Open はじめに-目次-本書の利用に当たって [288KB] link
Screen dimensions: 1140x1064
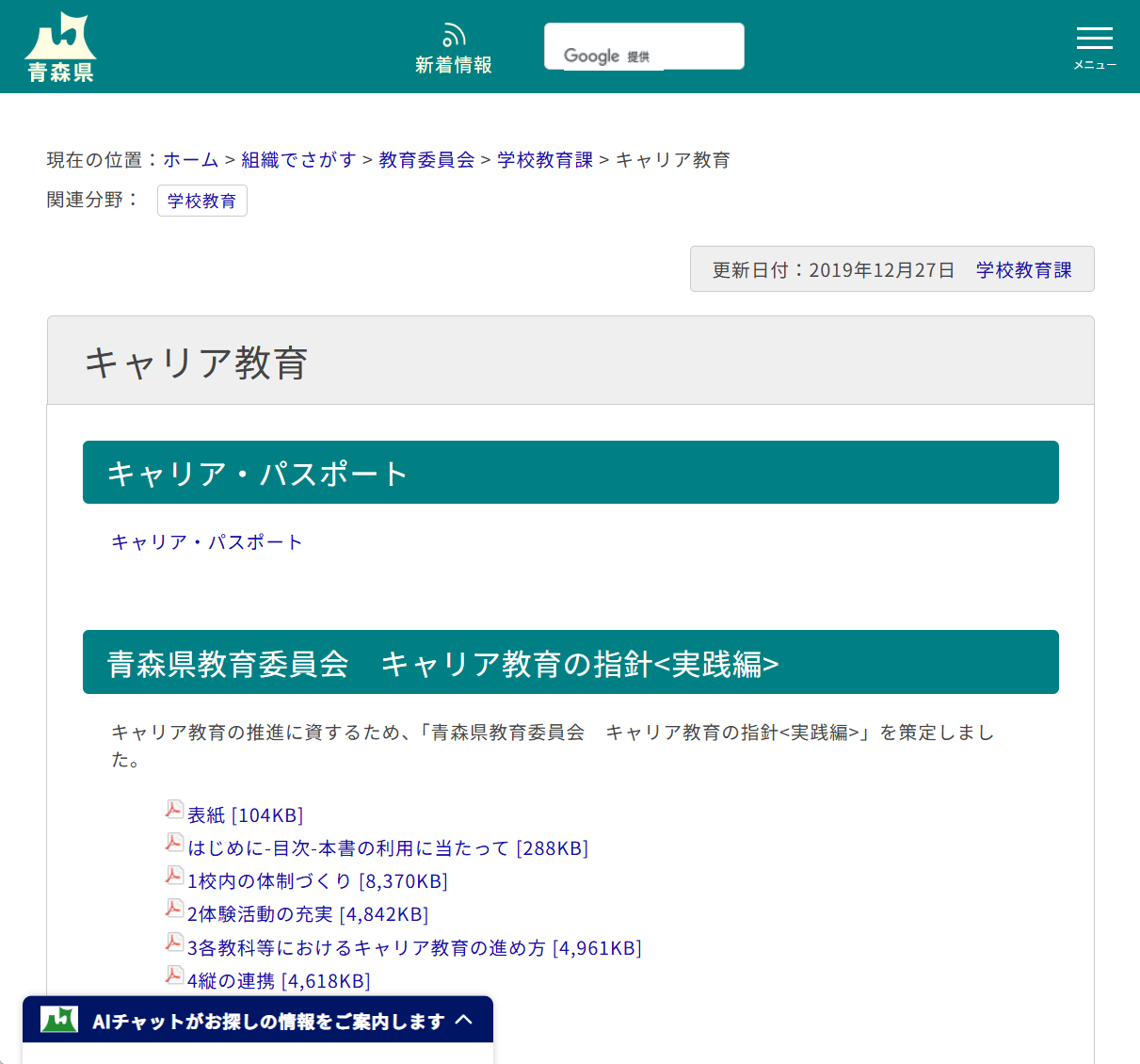[387, 847]
